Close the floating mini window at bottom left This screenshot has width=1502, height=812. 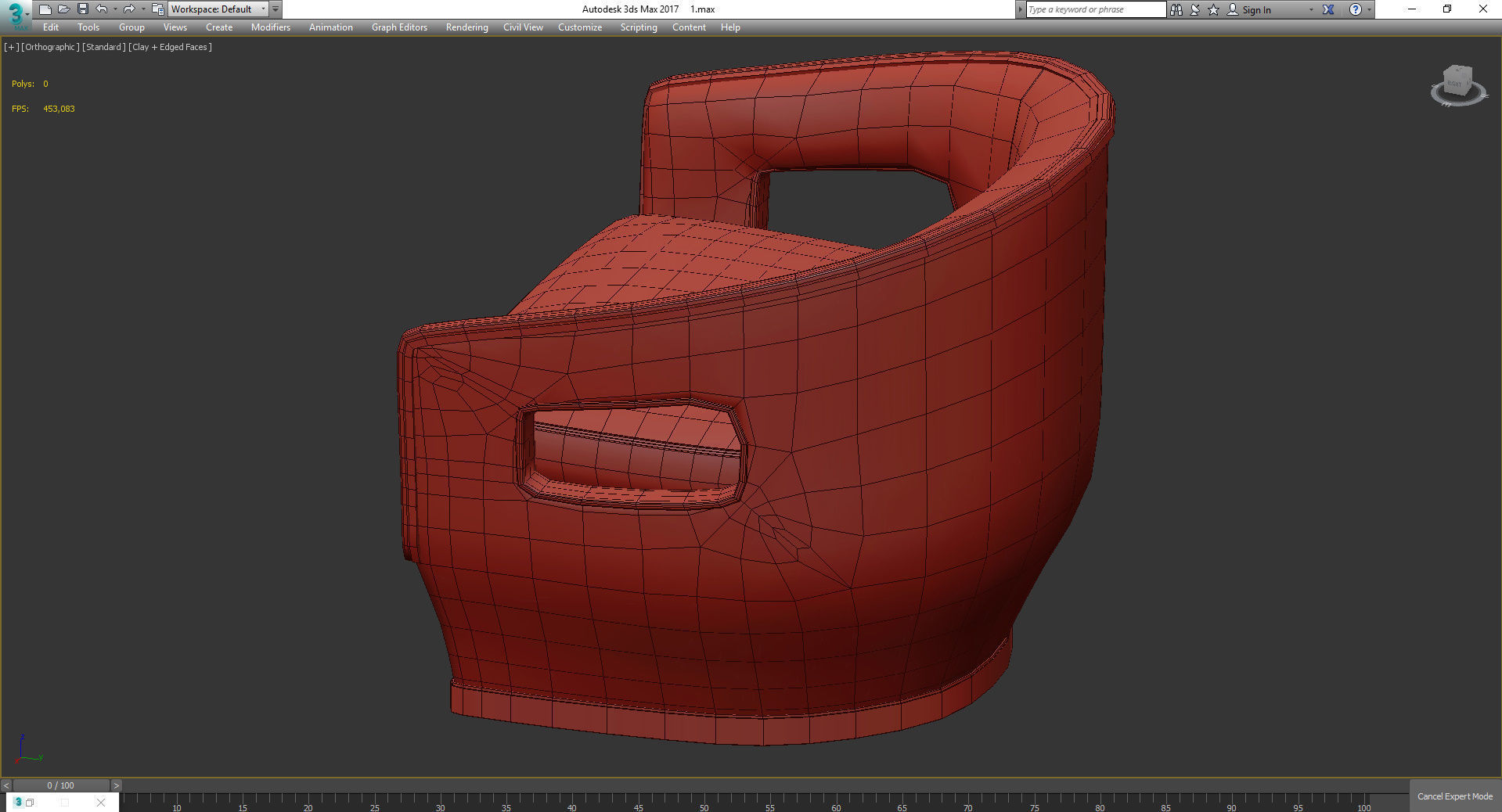coord(101,803)
